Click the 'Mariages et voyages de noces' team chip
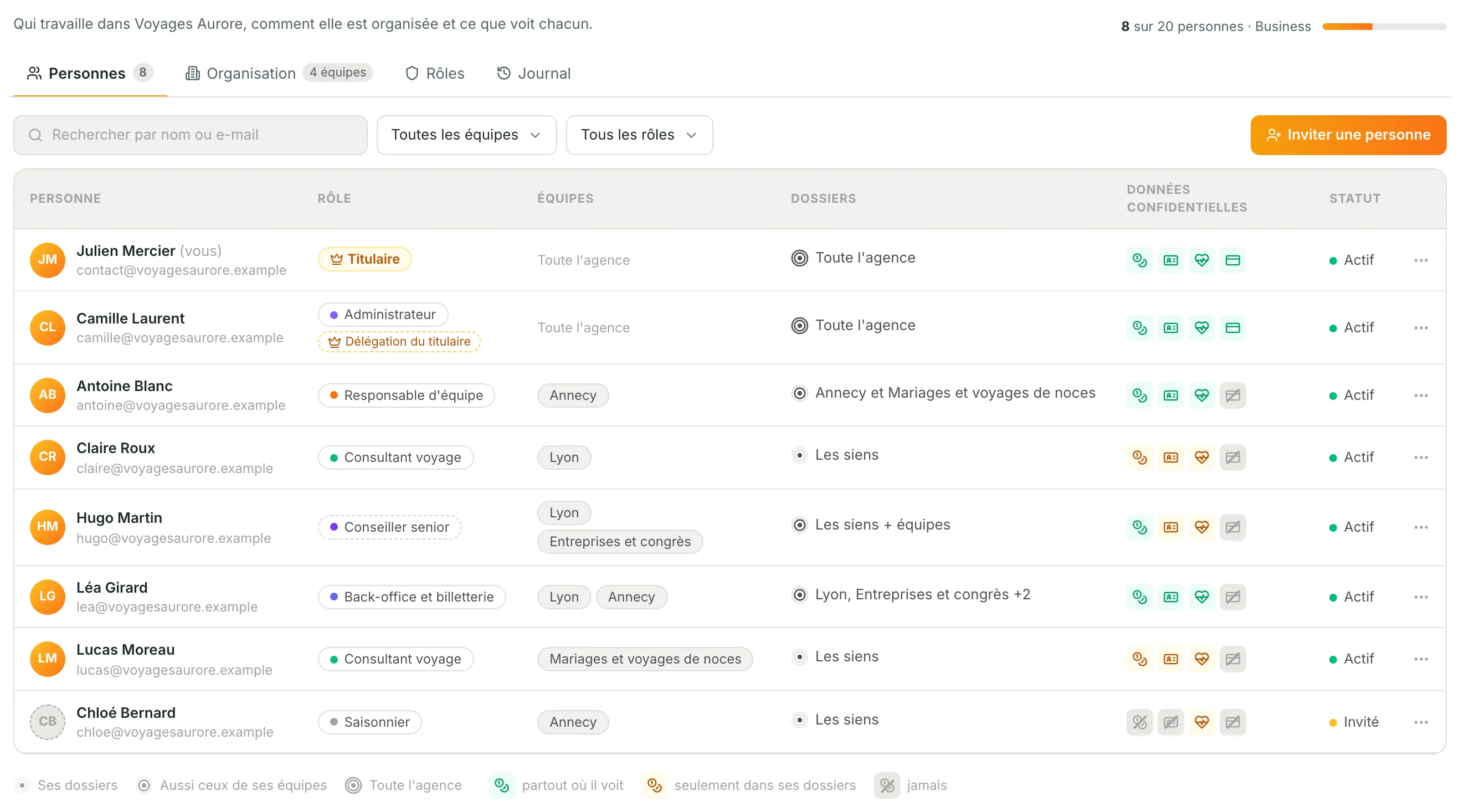This screenshot has width=1460, height=812. (x=645, y=659)
